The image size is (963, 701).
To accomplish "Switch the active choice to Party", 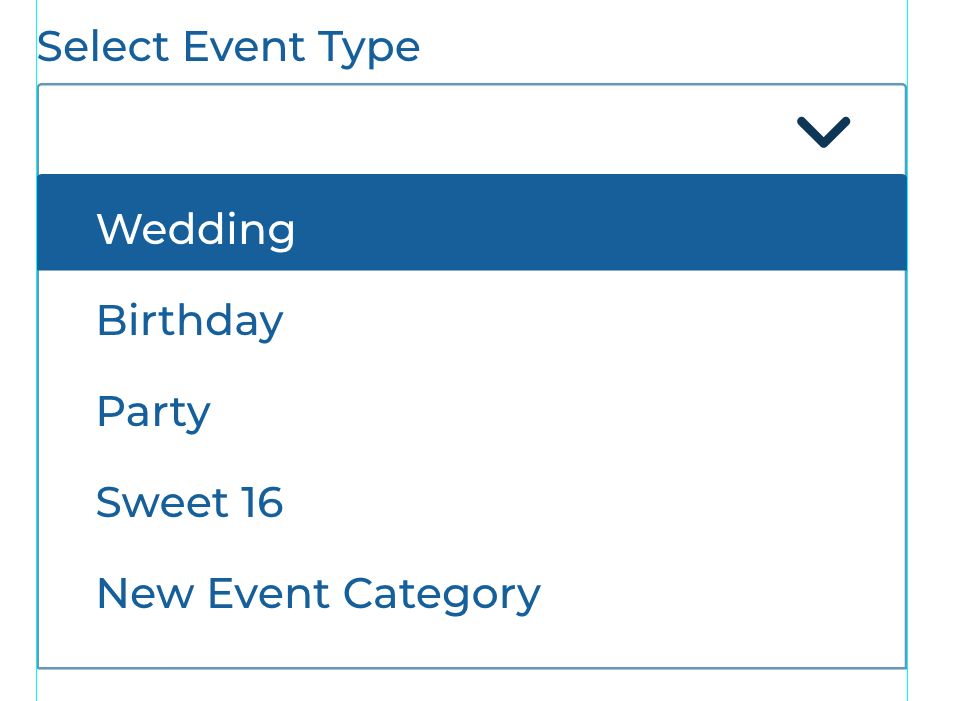I will (x=153, y=411).
